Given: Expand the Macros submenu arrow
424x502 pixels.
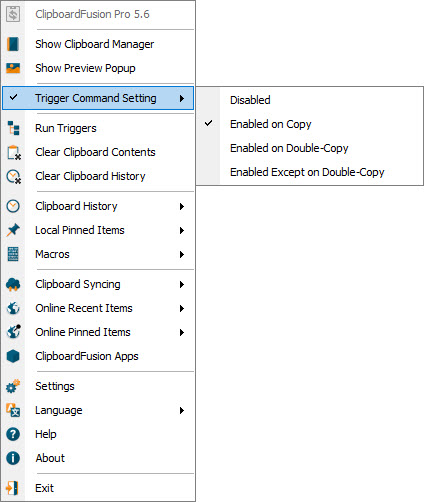Looking at the screenshot, I should (182, 254).
